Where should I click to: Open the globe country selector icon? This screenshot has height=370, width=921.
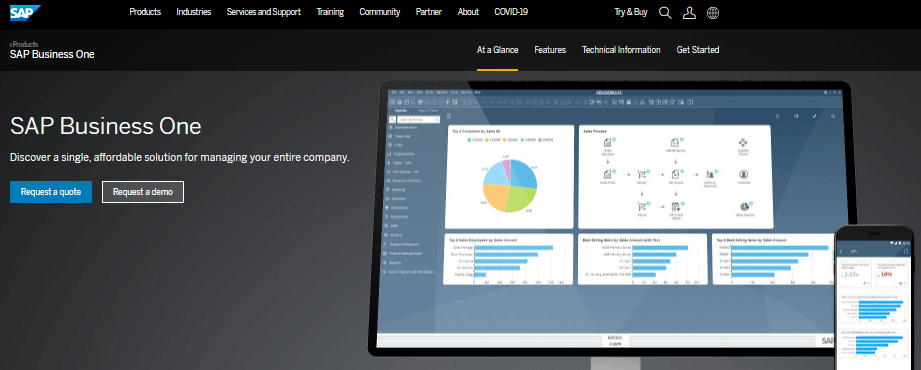tap(713, 13)
